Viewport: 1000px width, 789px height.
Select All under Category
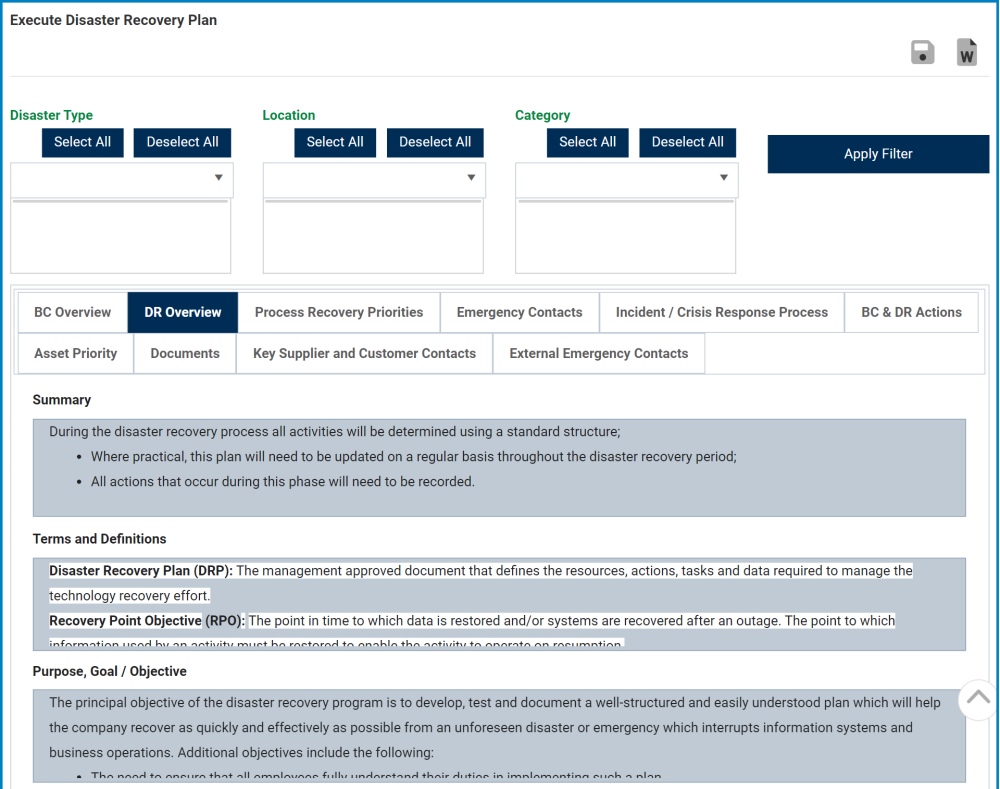[x=587, y=142]
